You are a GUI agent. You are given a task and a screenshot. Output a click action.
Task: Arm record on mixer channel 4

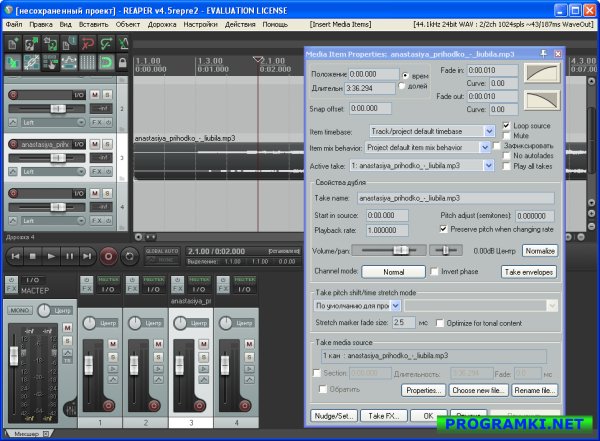(x=245, y=405)
